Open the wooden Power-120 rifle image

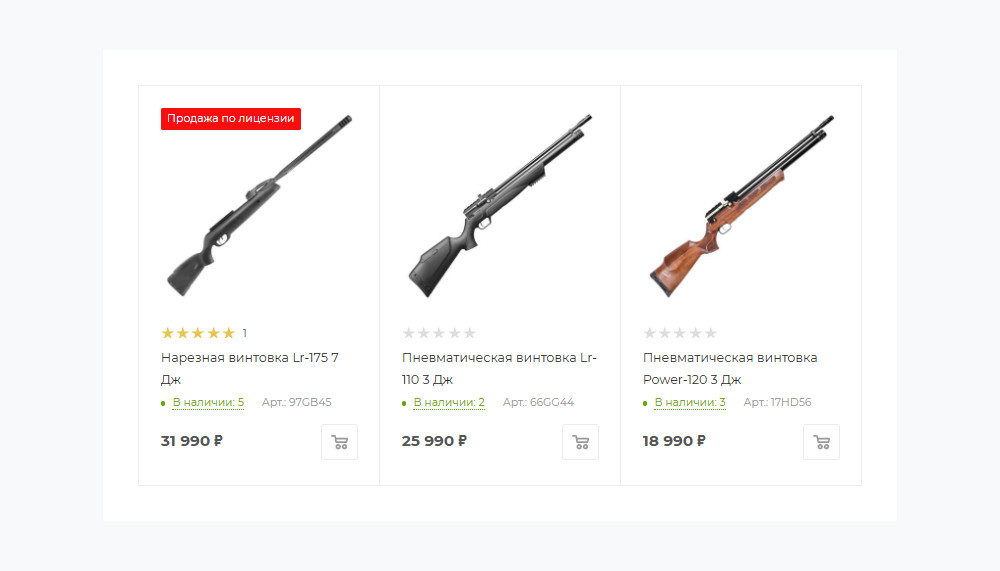pos(741,208)
